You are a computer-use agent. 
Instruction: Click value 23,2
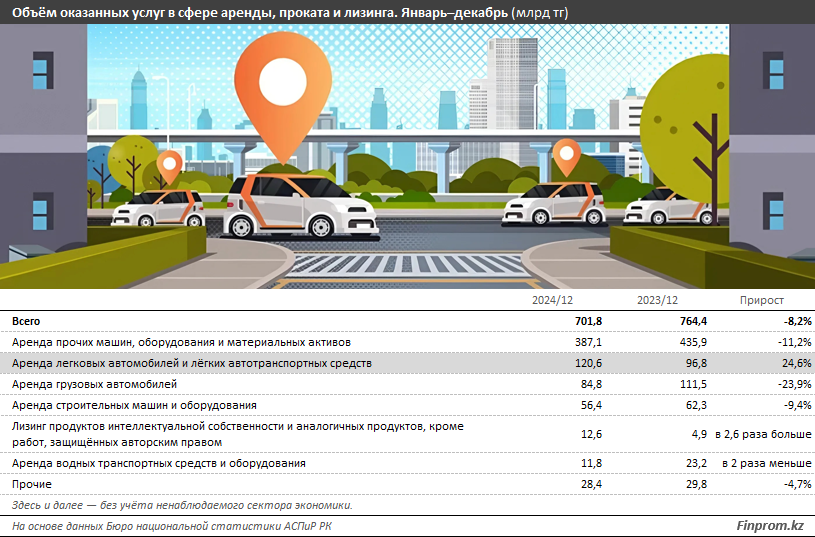[x=696, y=463]
